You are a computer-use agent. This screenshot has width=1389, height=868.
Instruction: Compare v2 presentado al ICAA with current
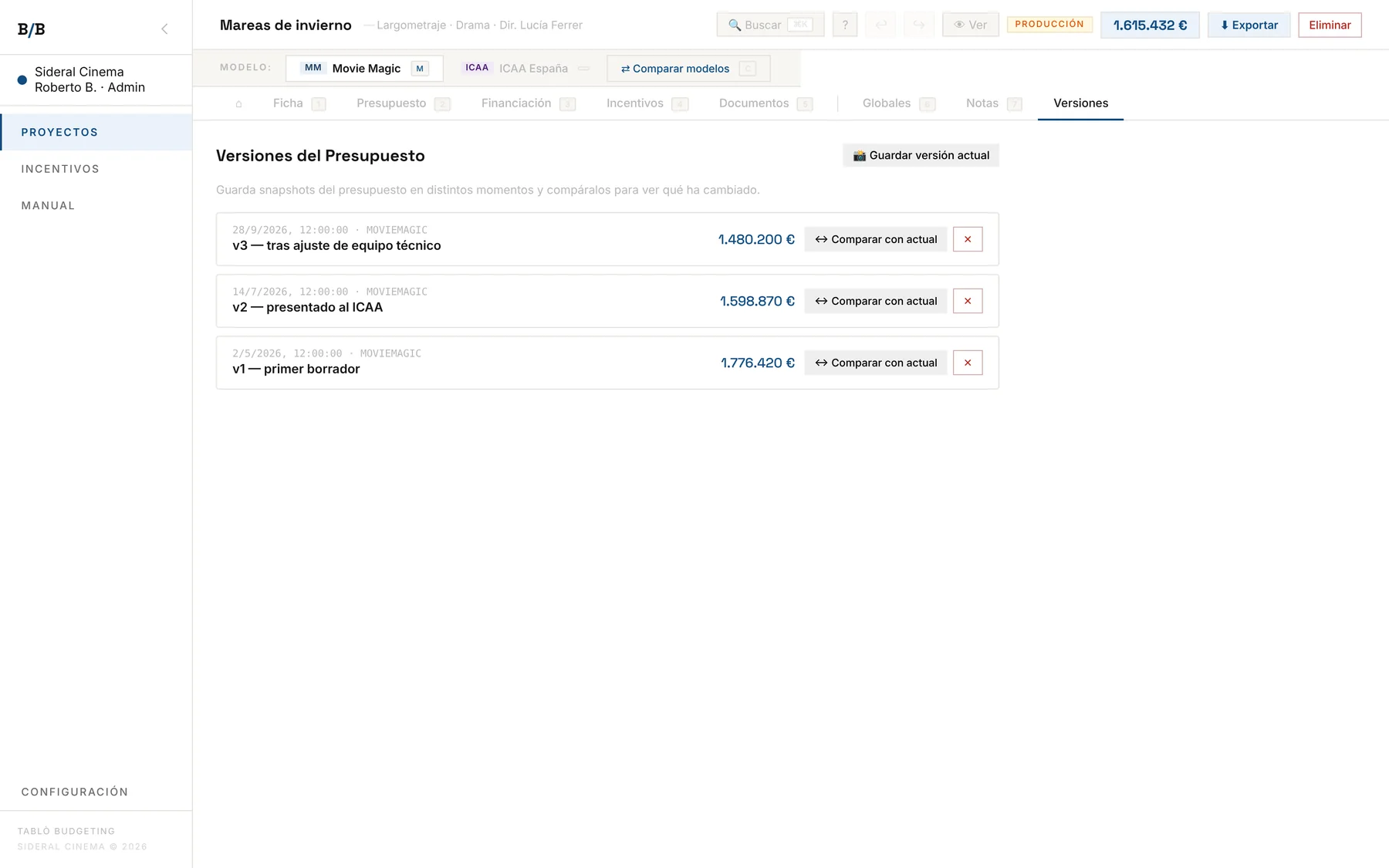tap(876, 301)
